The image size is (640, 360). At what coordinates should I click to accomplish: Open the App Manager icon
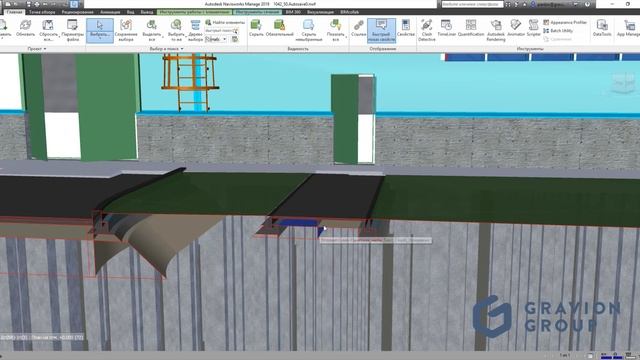click(x=629, y=25)
